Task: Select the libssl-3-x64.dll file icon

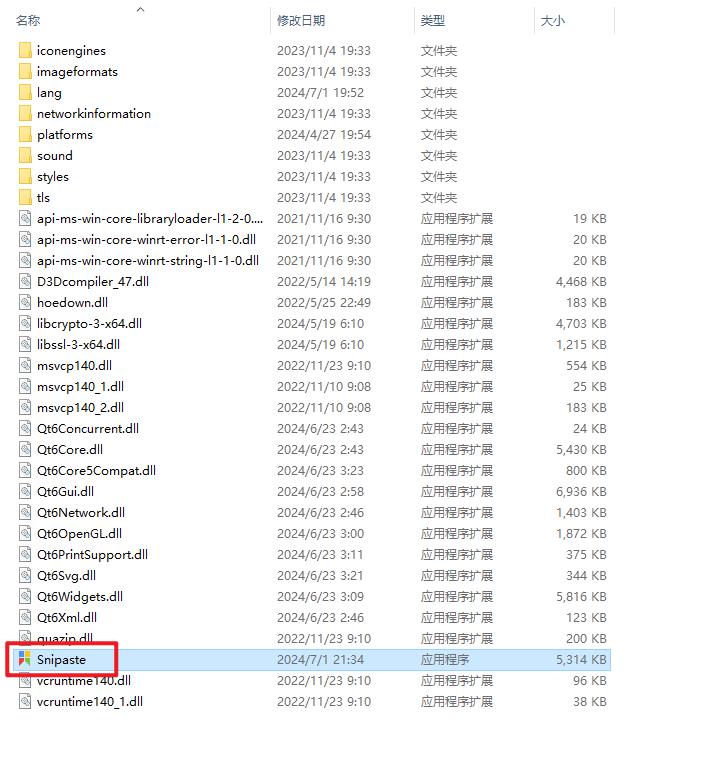Action: 25,345
